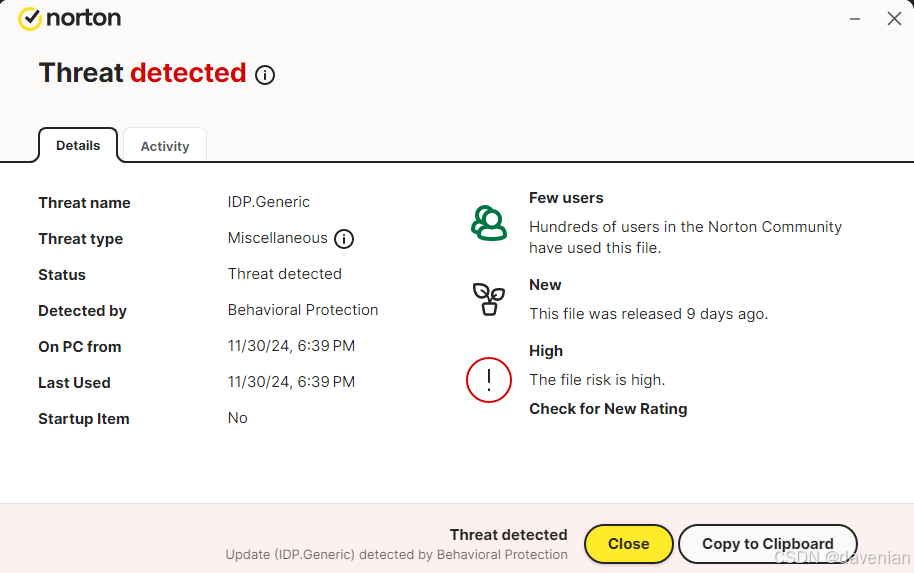Screen dimensions: 914x573
Task: Click the Status value Threat detected
Action: click(x=285, y=274)
